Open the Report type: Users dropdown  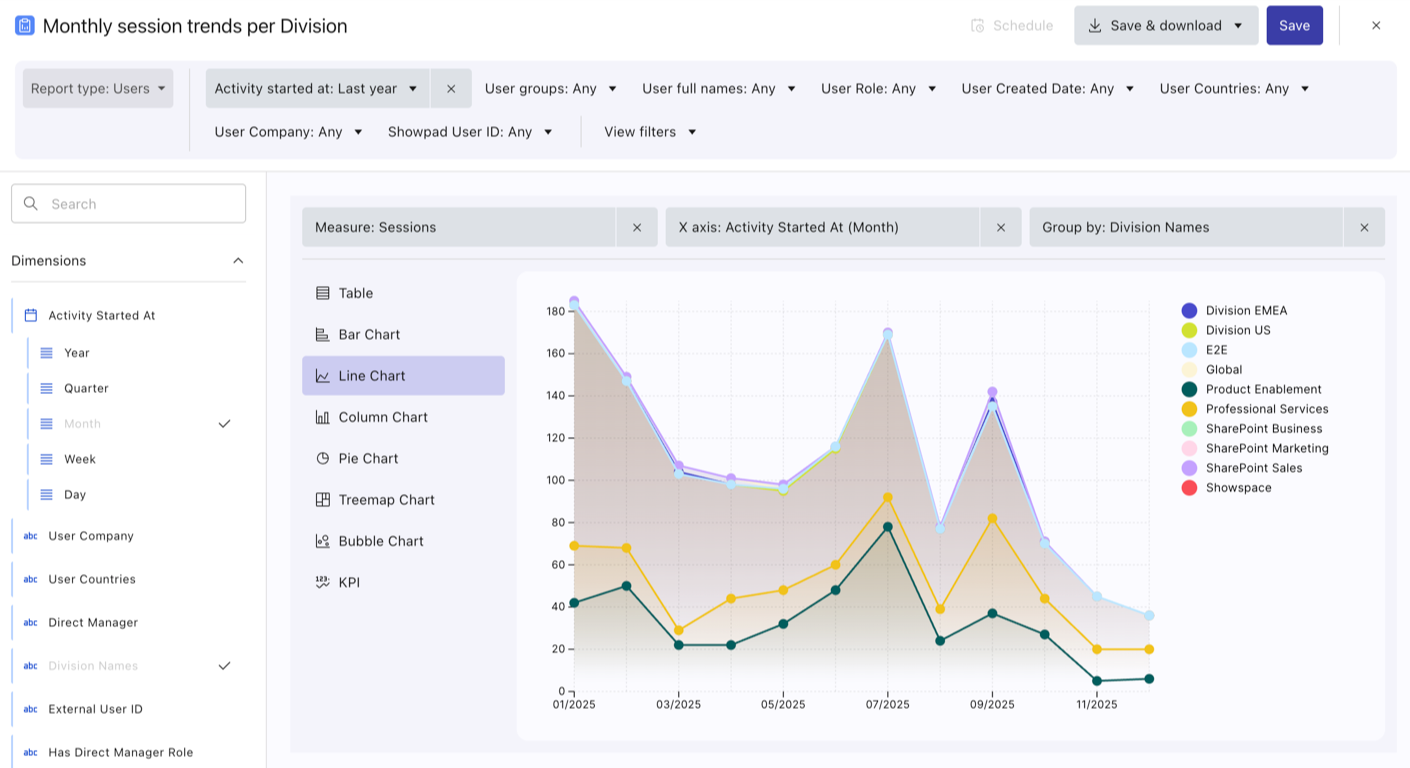98,88
